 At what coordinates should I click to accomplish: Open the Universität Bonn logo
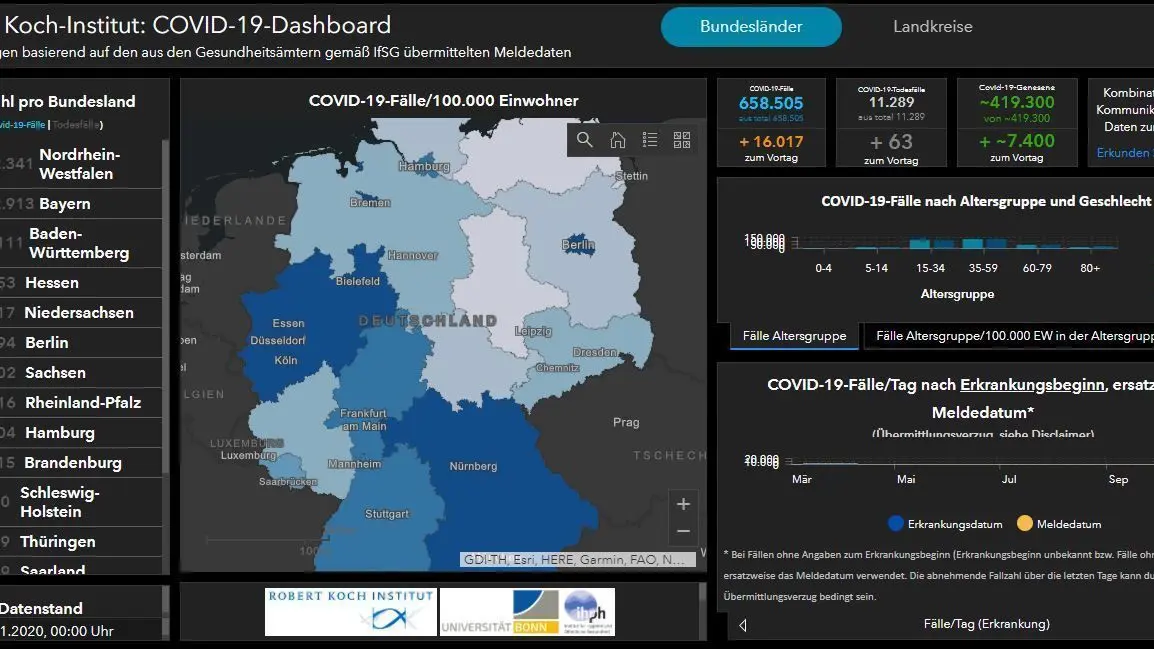point(499,611)
